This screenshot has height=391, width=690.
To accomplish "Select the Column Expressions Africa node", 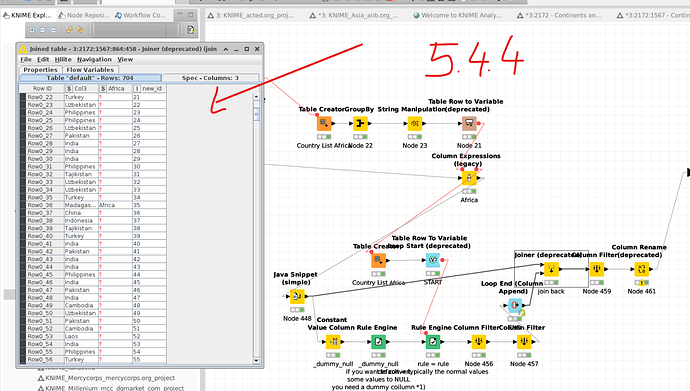I will [469, 178].
